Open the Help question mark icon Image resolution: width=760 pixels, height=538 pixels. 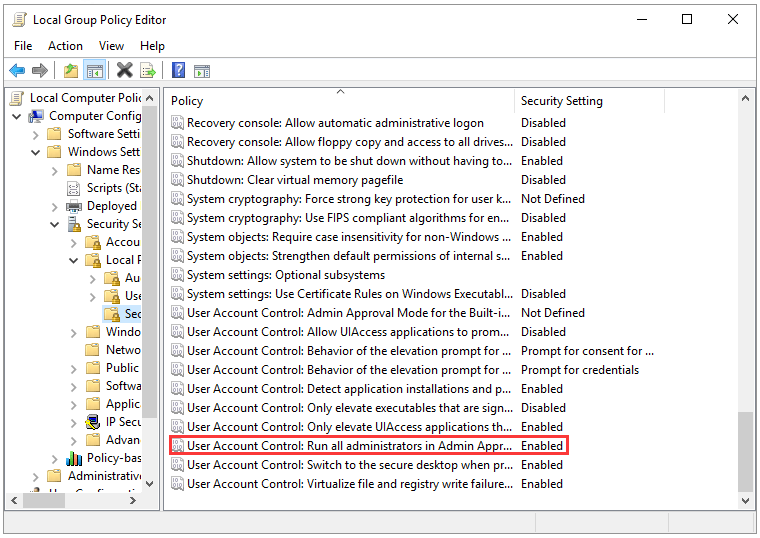pos(178,70)
